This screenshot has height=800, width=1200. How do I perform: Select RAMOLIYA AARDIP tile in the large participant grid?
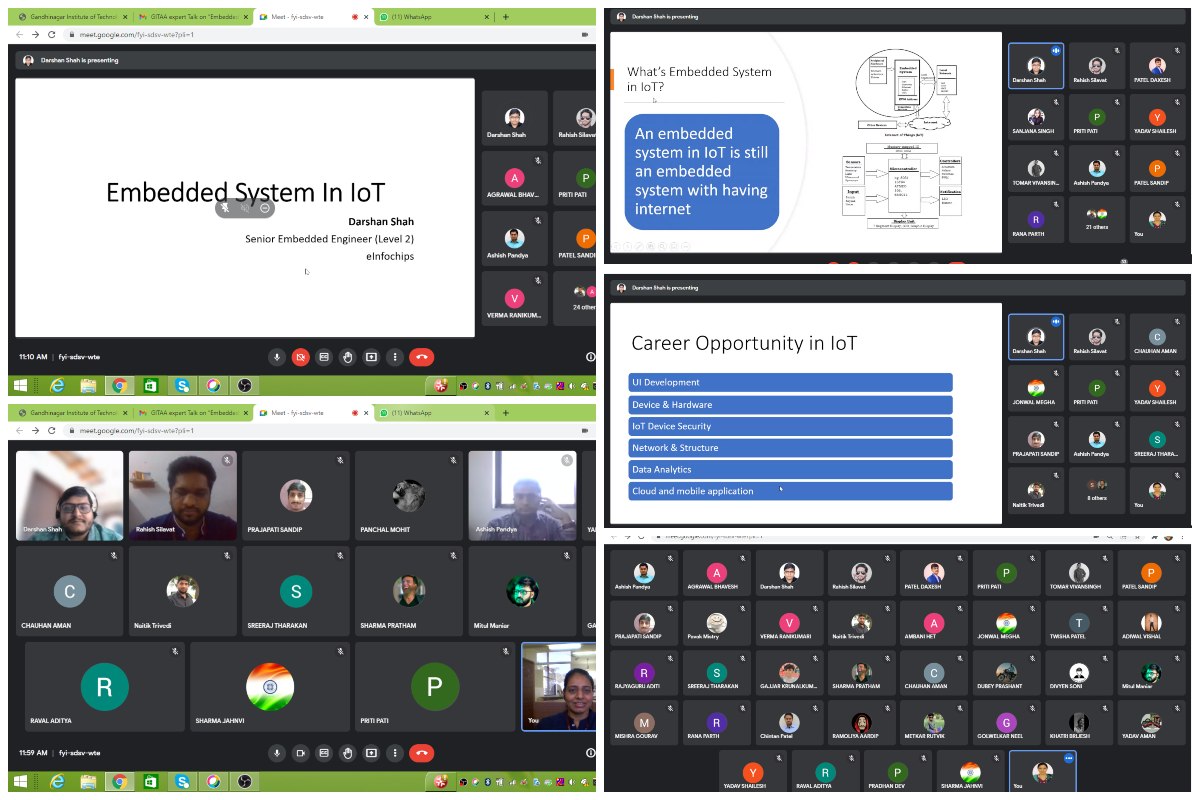(x=861, y=723)
